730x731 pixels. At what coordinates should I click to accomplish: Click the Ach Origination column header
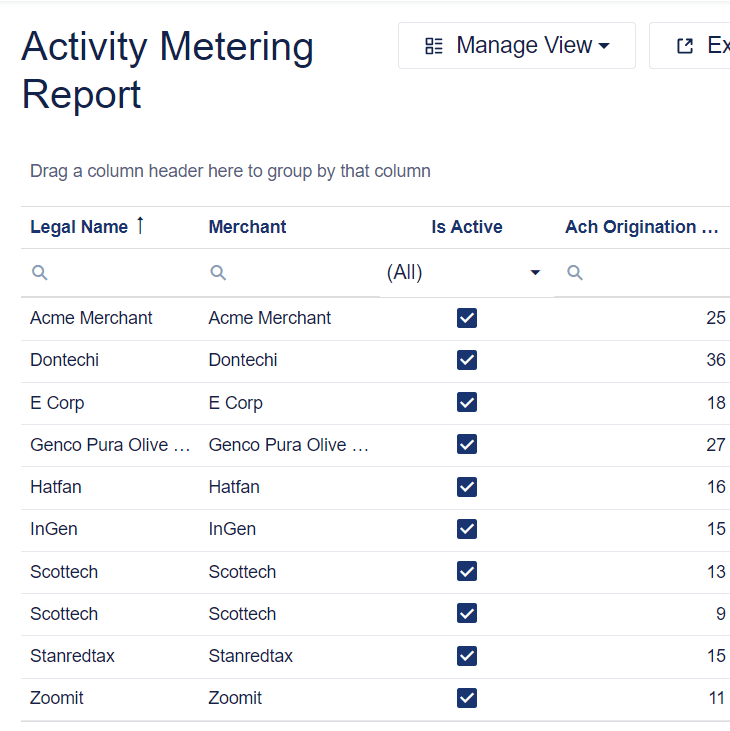[641, 227]
